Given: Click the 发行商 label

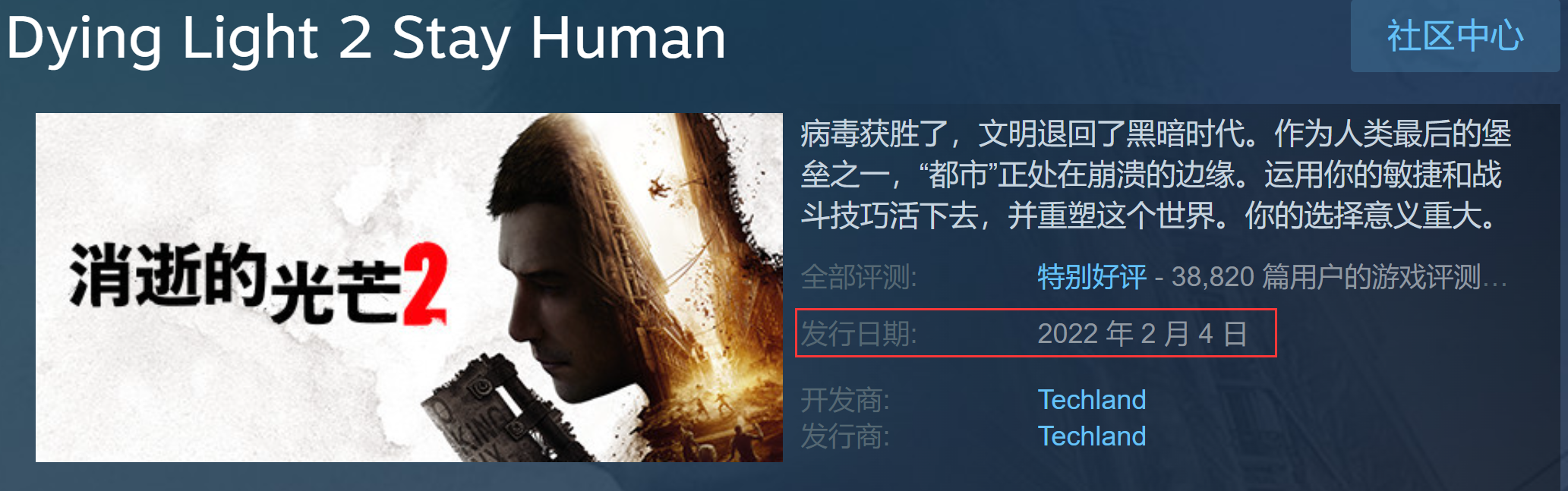Looking at the screenshot, I should (x=845, y=436).
